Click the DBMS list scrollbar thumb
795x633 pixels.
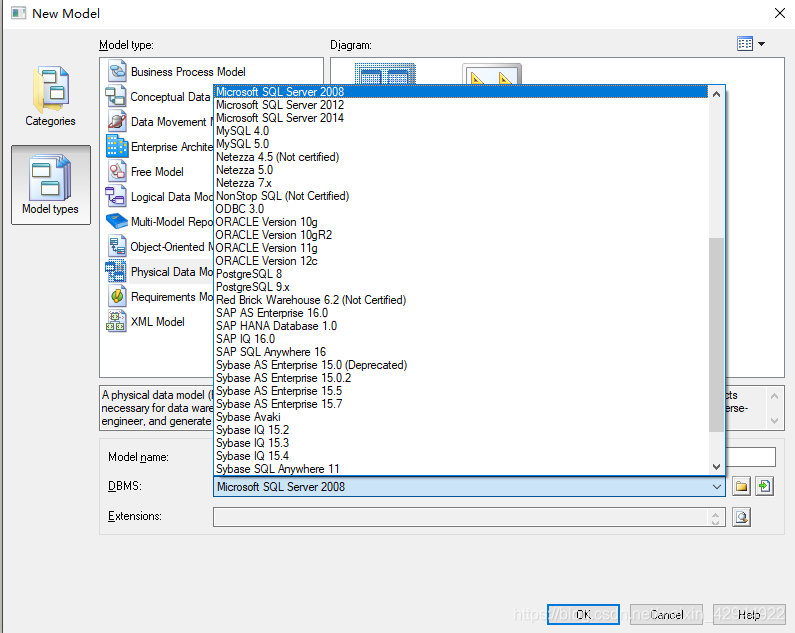pyautogui.click(x=716, y=335)
